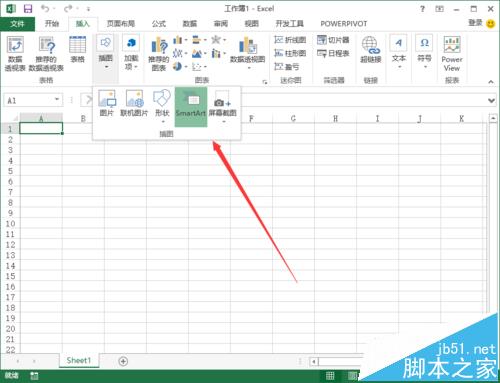Insert a column chart from the charts group
Image resolution: width=500 pixels, height=383 pixels.
point(180,40)
